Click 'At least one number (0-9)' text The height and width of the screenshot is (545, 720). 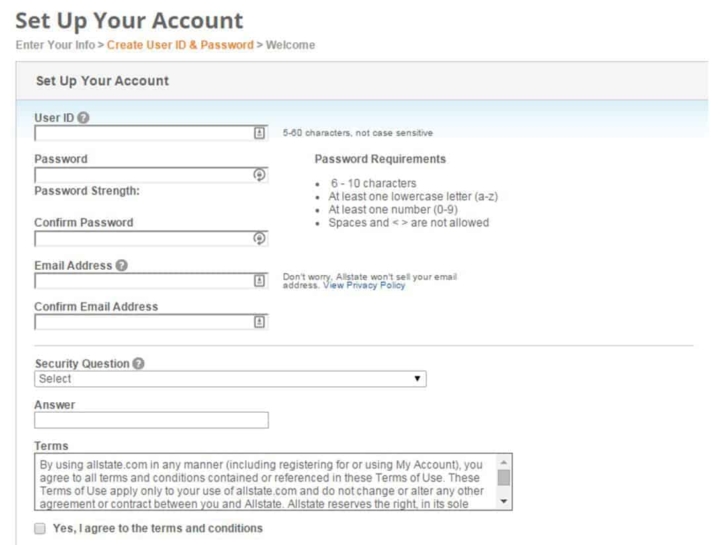tap(393, 210)
